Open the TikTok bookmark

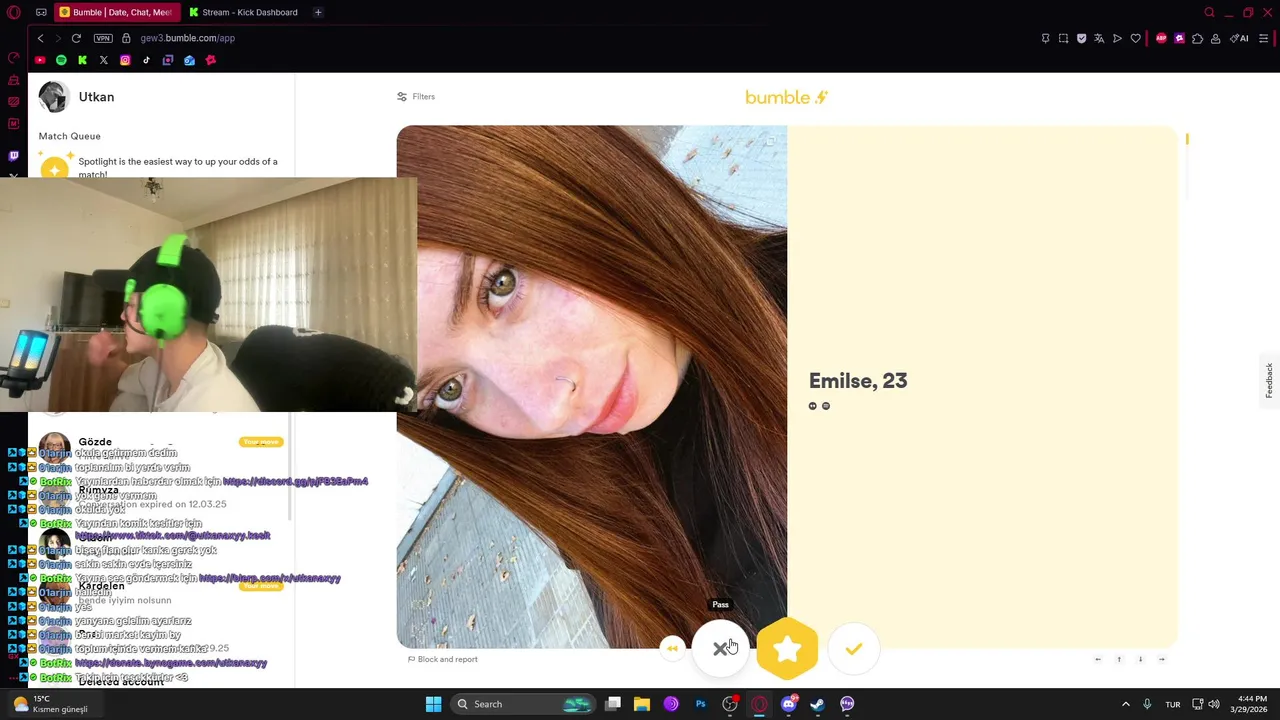pos(146,60)
